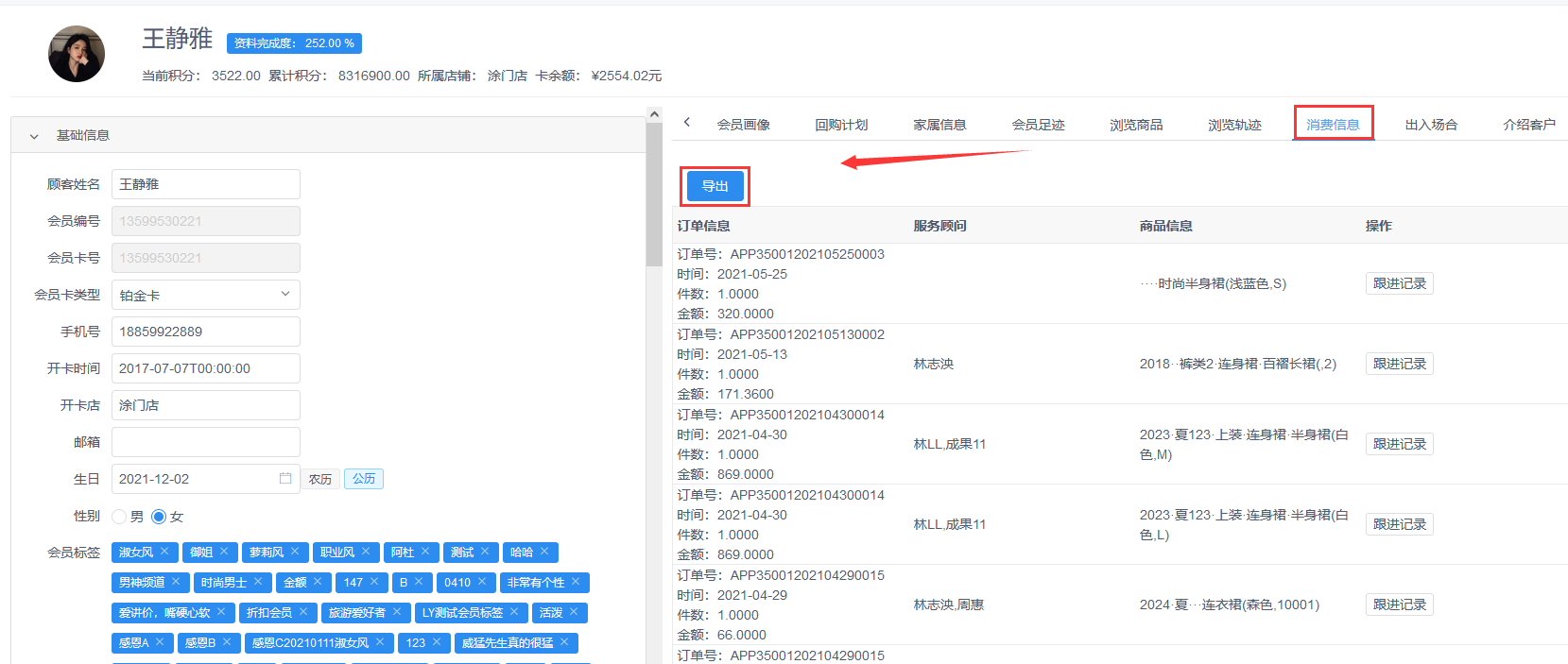Remove the 男神频道 tag

coord(176,582)
